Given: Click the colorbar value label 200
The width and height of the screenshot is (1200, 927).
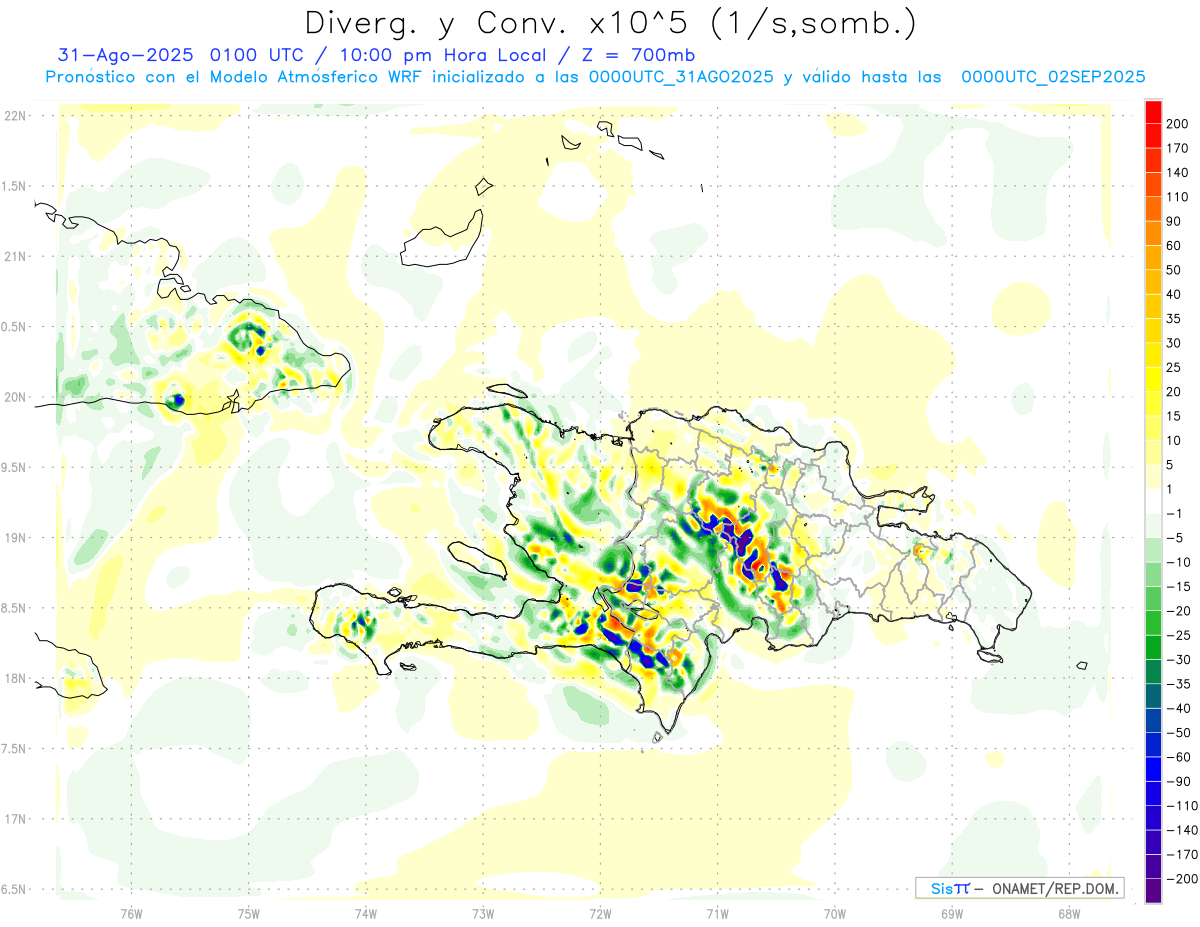Looking at the screenshot, I should tap(1177, 123).
